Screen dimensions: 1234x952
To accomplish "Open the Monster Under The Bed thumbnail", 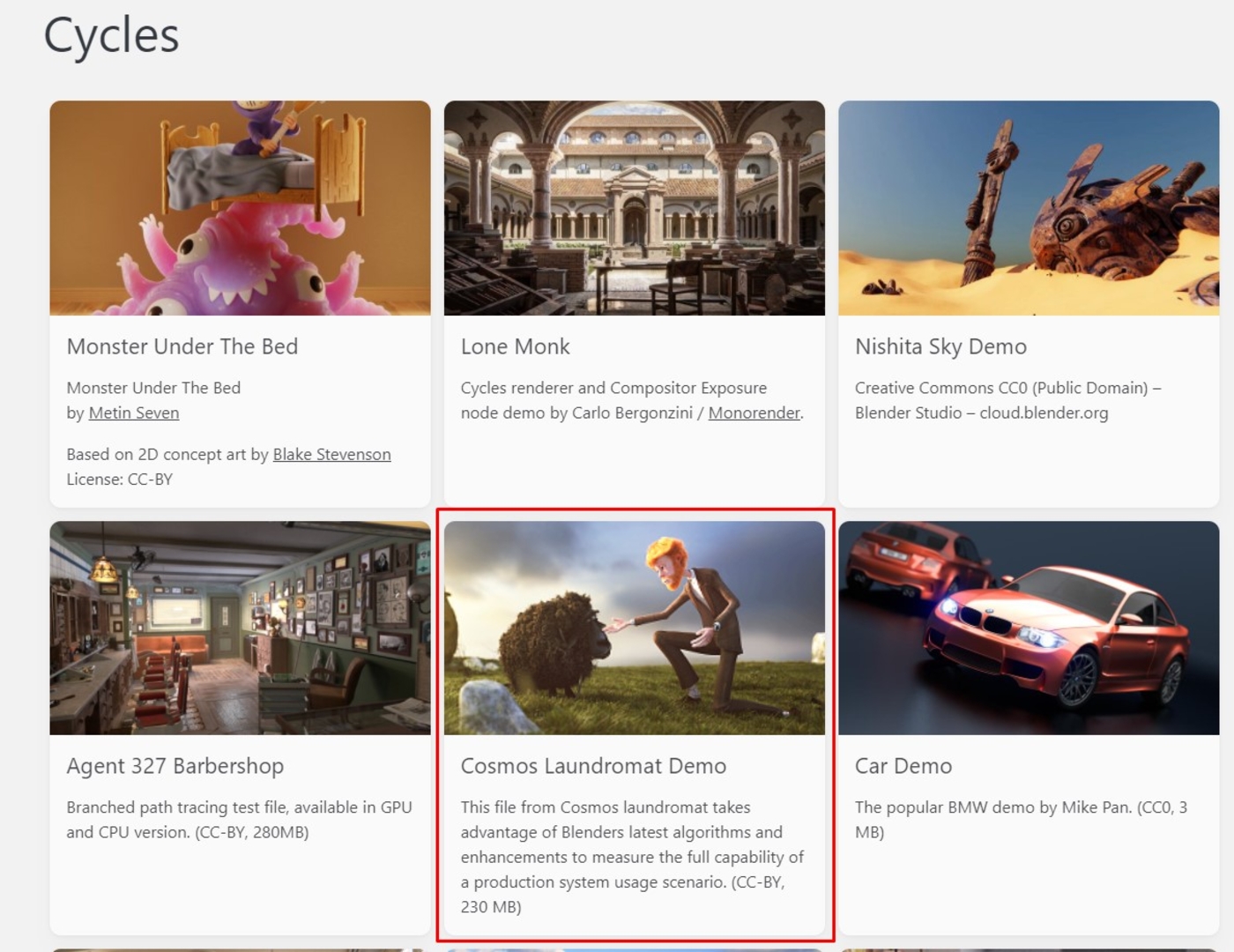I will click(x=240, y=208).
